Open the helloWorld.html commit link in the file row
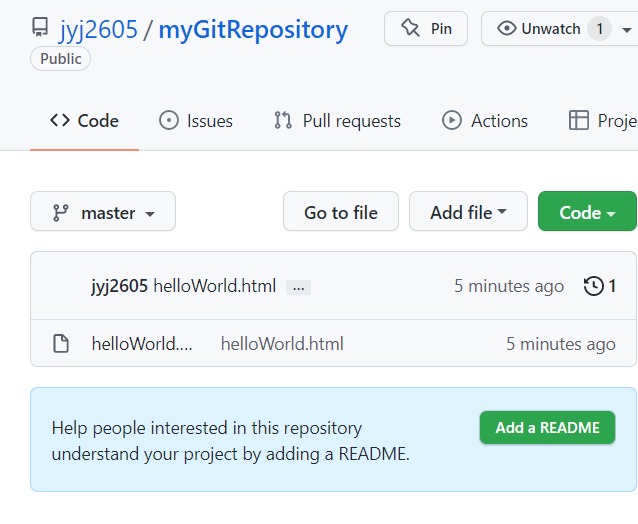This screenshot has width=638, height=524. click(x=282, y=344)
